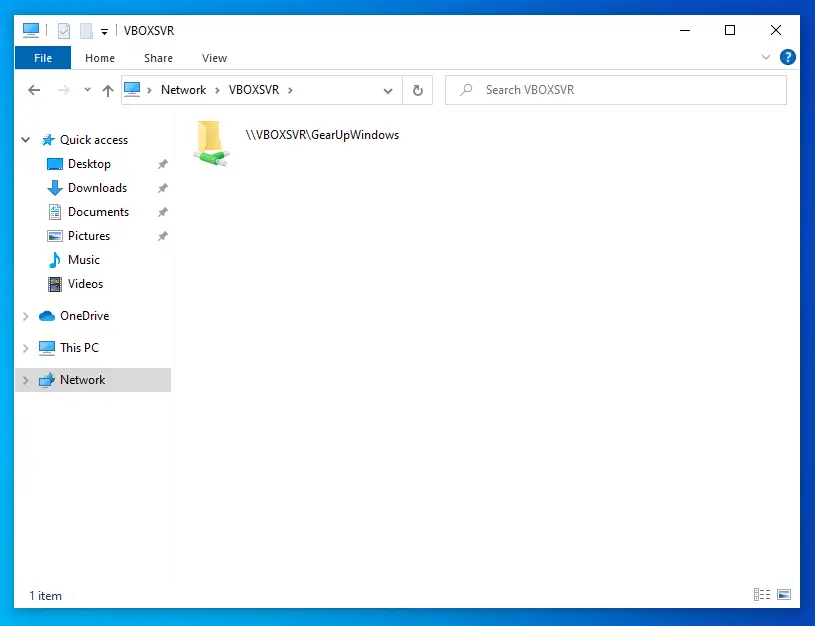Click the title bar computer system icon
The width and height of the screenshot is (815, 626).
click(x=31, y=30)
